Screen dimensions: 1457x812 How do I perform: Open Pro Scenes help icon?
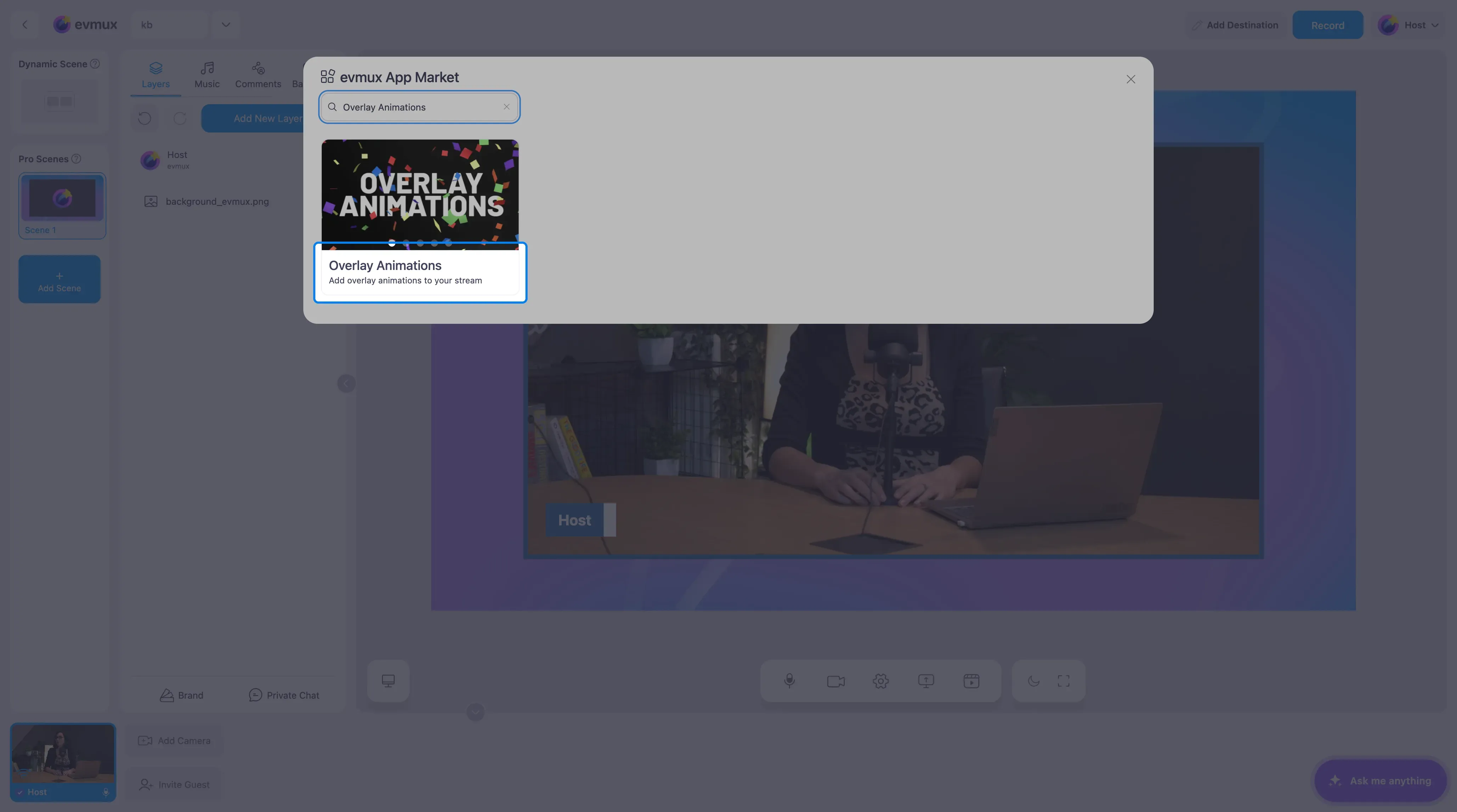click(x=76, y=159)
